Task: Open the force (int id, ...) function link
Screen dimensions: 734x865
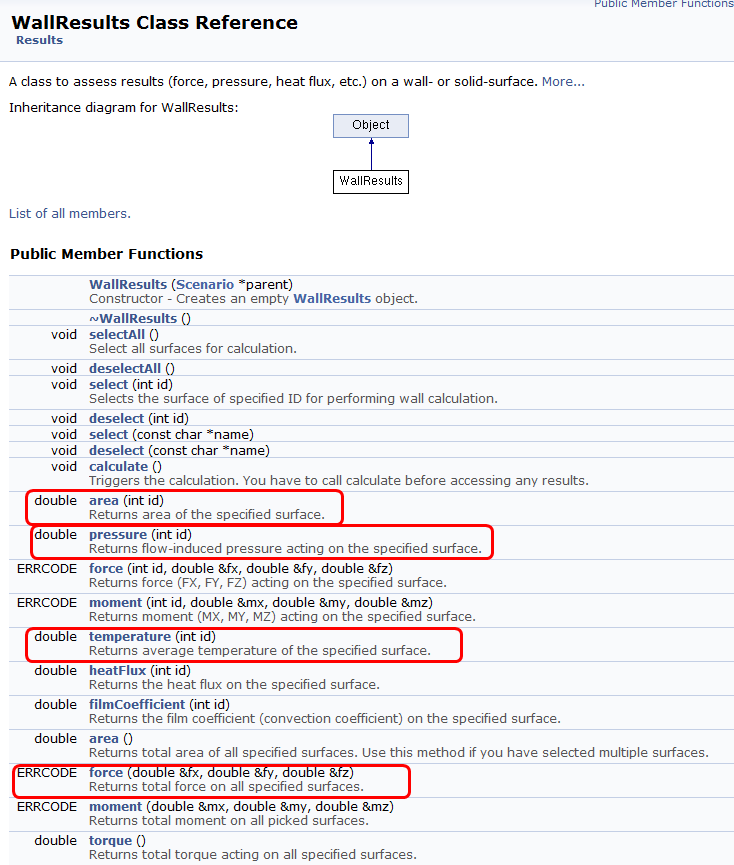Action: (106, 569)
